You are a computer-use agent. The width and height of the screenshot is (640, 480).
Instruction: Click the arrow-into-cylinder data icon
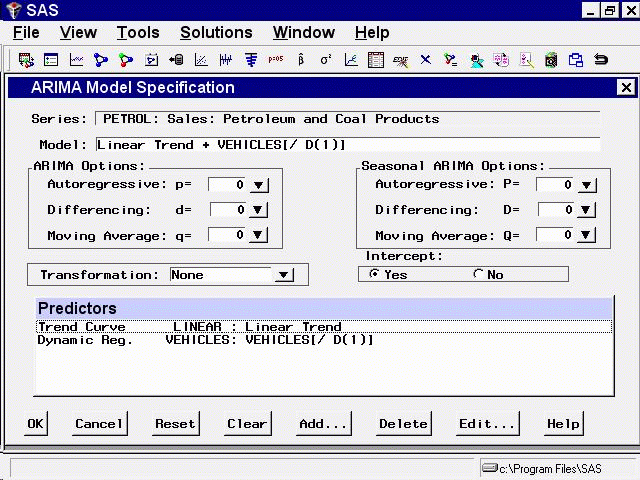tap(176, 60)
